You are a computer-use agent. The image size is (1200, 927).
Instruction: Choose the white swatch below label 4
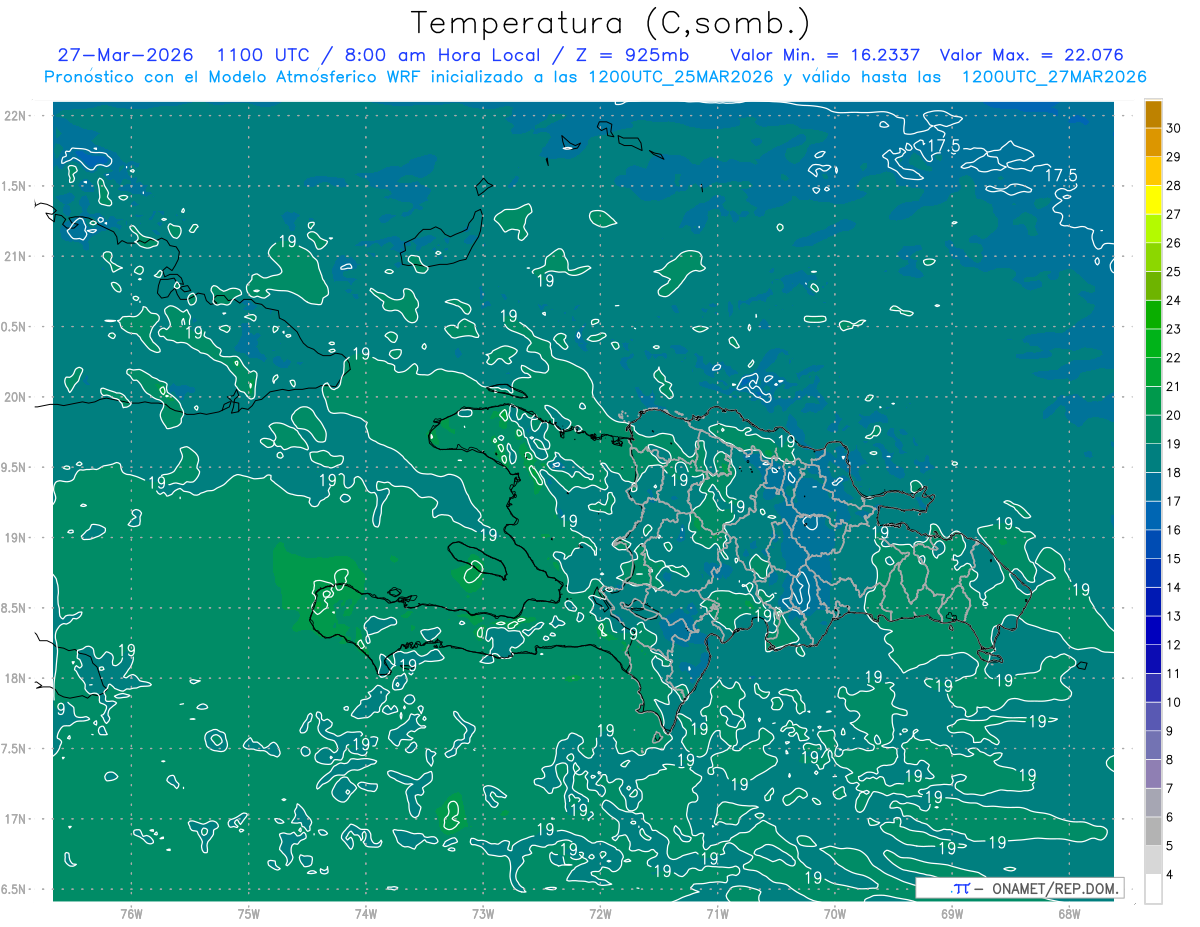coord(1153,888)
